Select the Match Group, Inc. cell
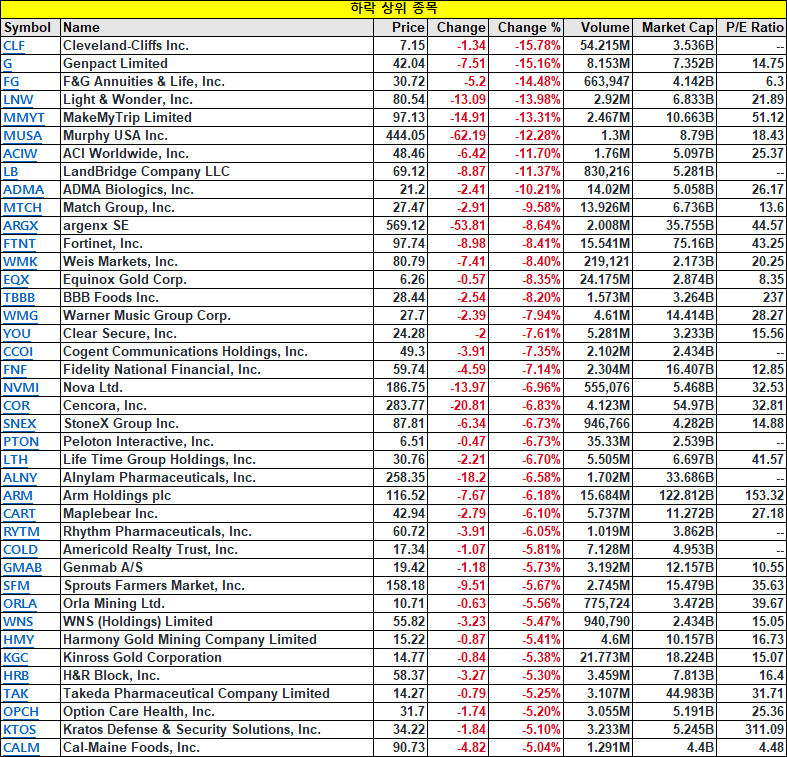 pyautogui.click(x=217, y=208)
